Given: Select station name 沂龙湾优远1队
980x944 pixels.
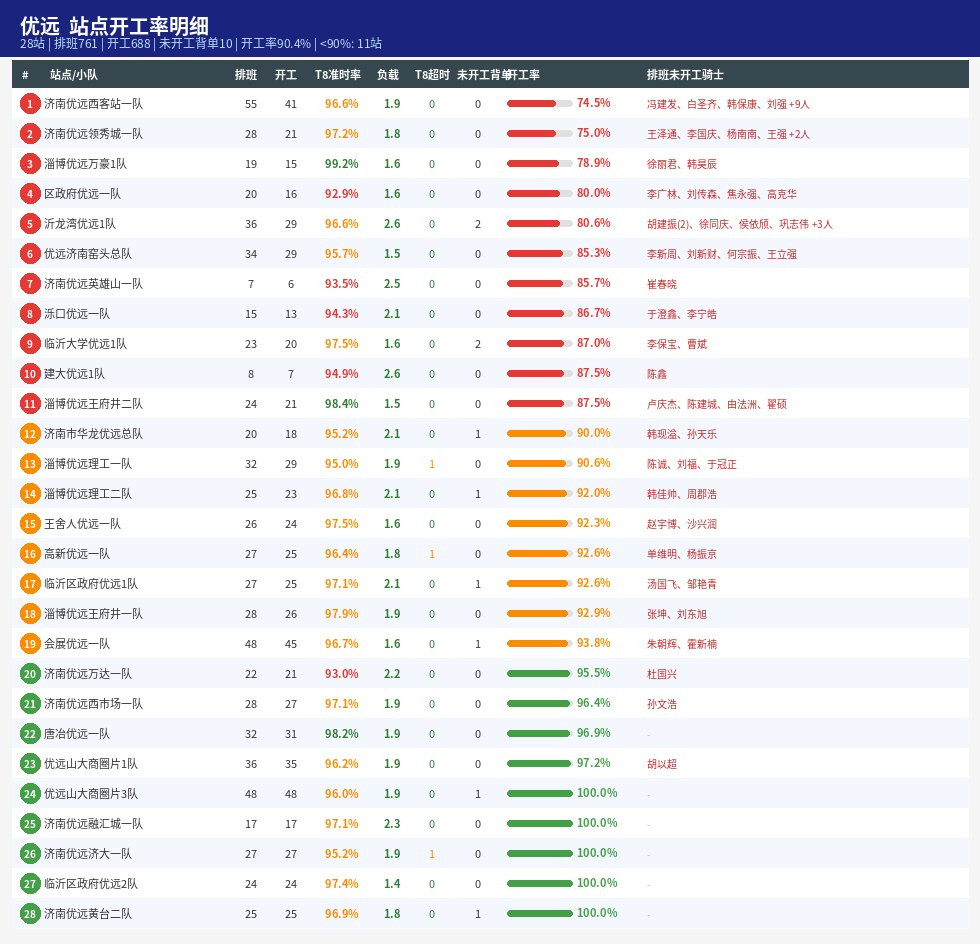Looking at the screenshot, I should pos(79,224).
